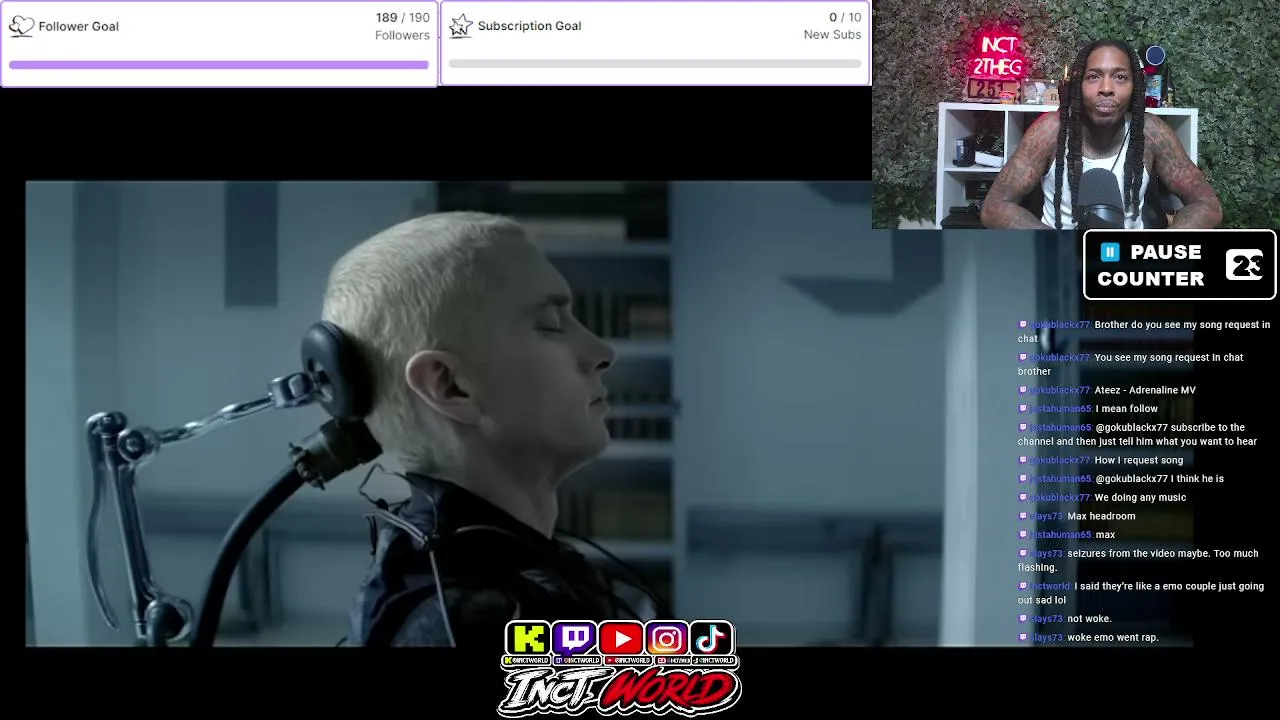Click the "189 / 190" follower count
This screenshot has height=720, width=1280.
402,18
